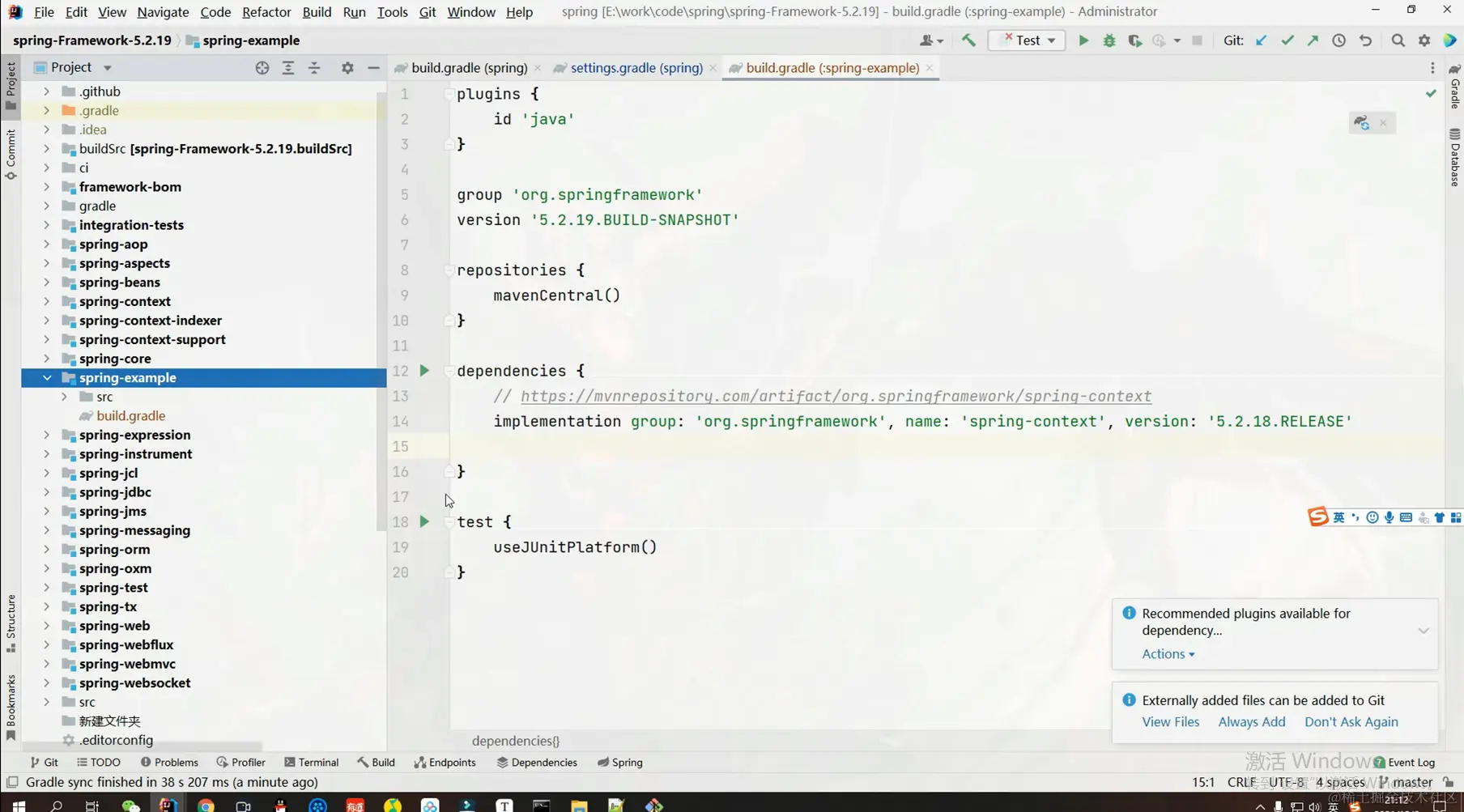Open Search Everywhere magnifier
The height and width of the screenshot is (812, 1464).
(x=1398, y=40)
